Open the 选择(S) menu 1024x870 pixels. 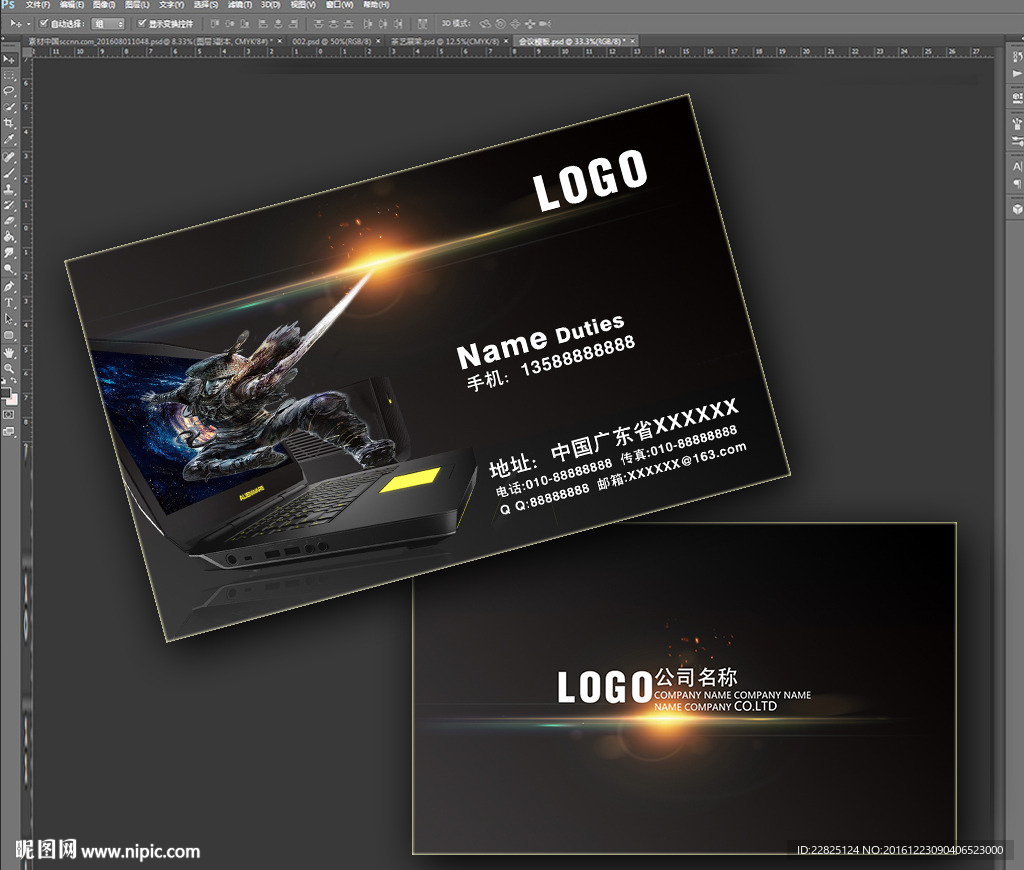206,5
